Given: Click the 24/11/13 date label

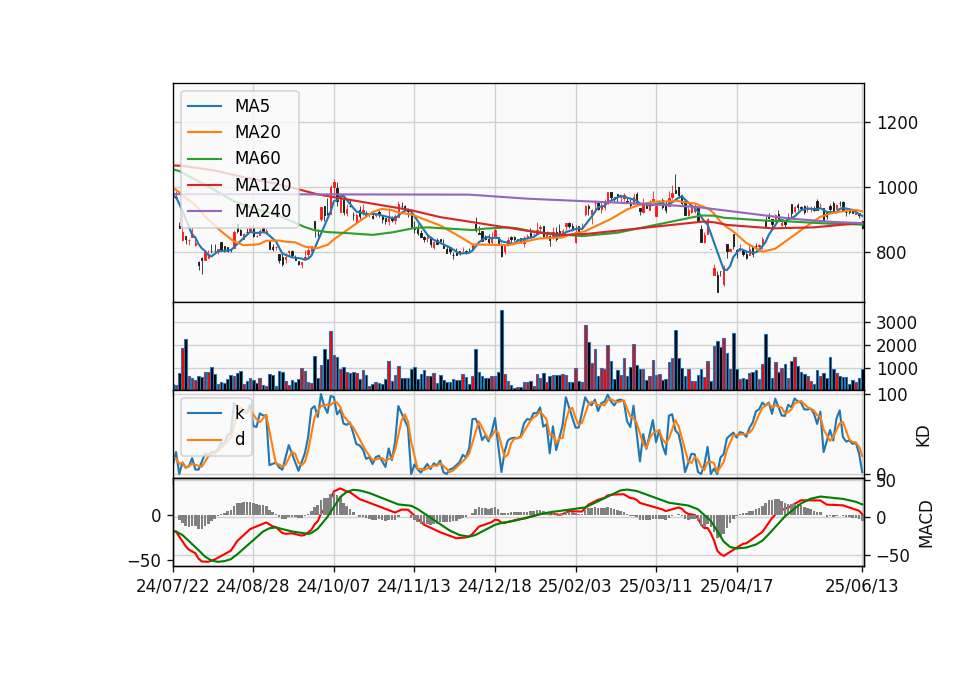Looking at the screenshot, I should click(414, 587).
